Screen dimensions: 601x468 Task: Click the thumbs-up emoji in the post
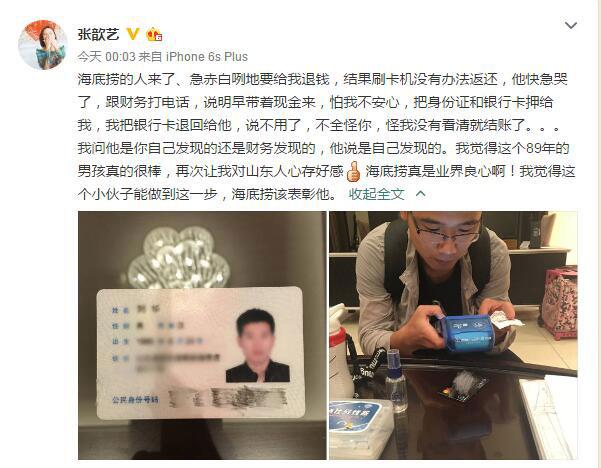click(353, 171)
